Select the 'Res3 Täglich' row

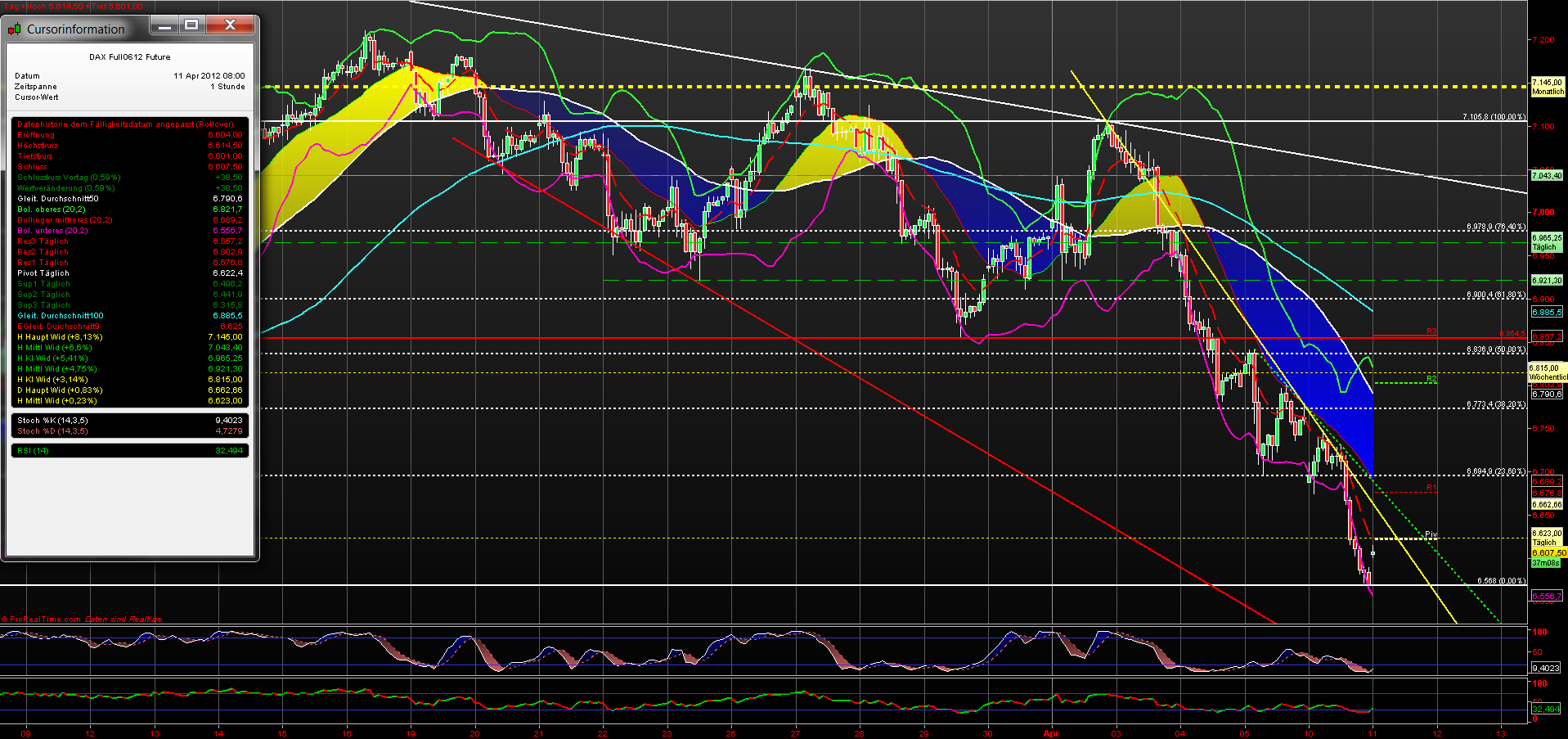[x=129, y=241]
